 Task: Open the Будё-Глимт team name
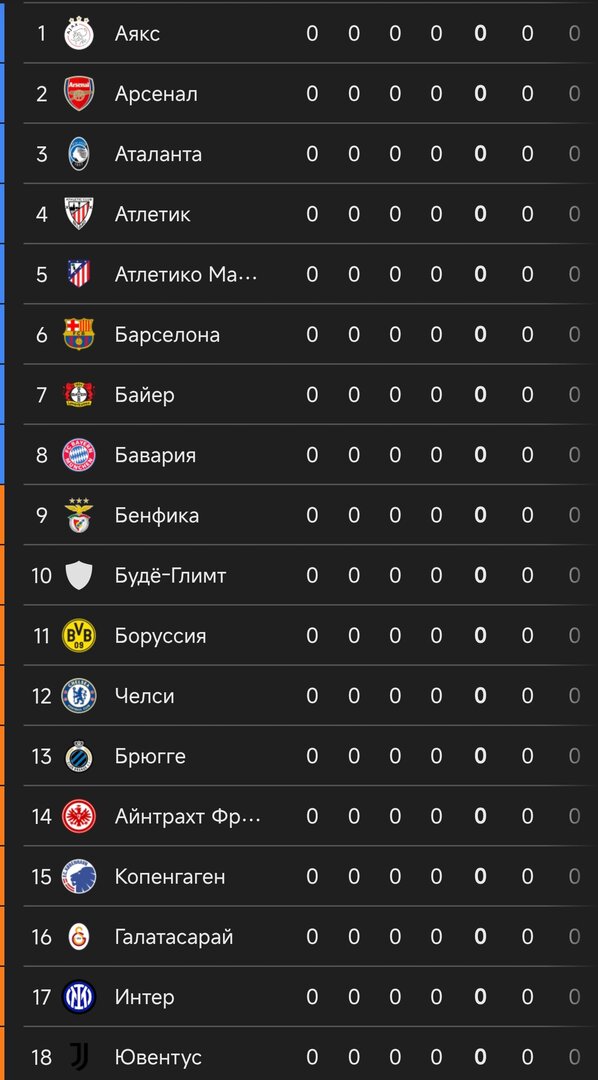170,575
